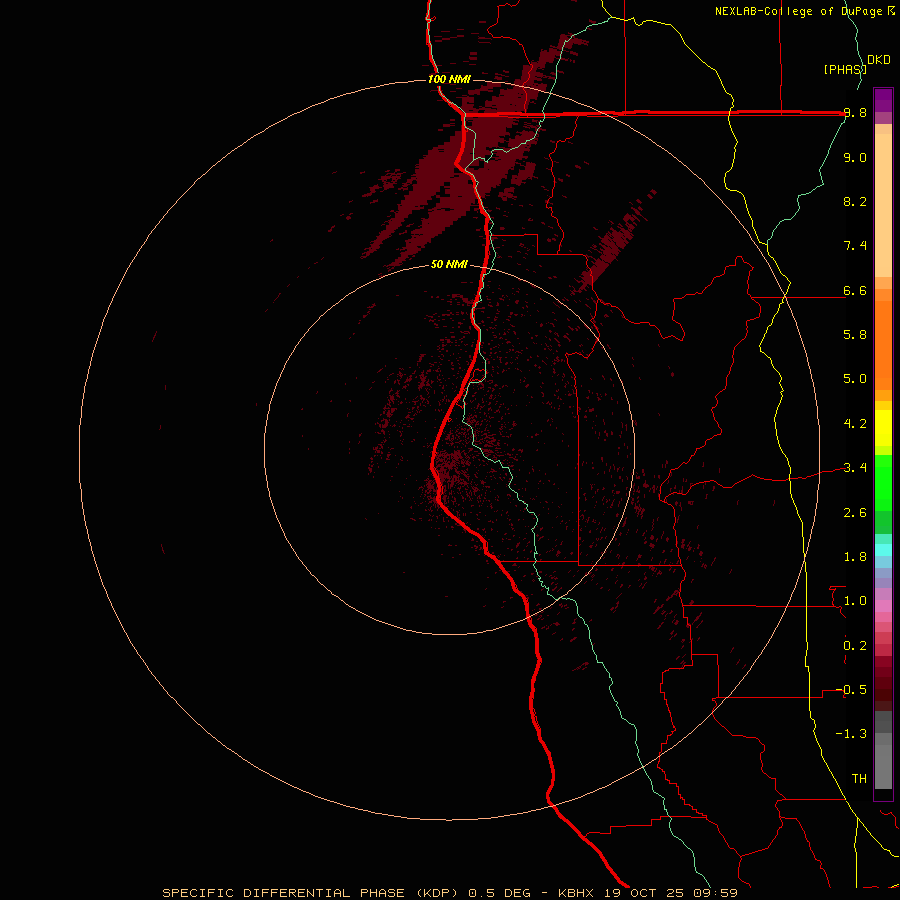Click the 4.2 value on the scale
This screenshot has width=900, height=900.
855,424
